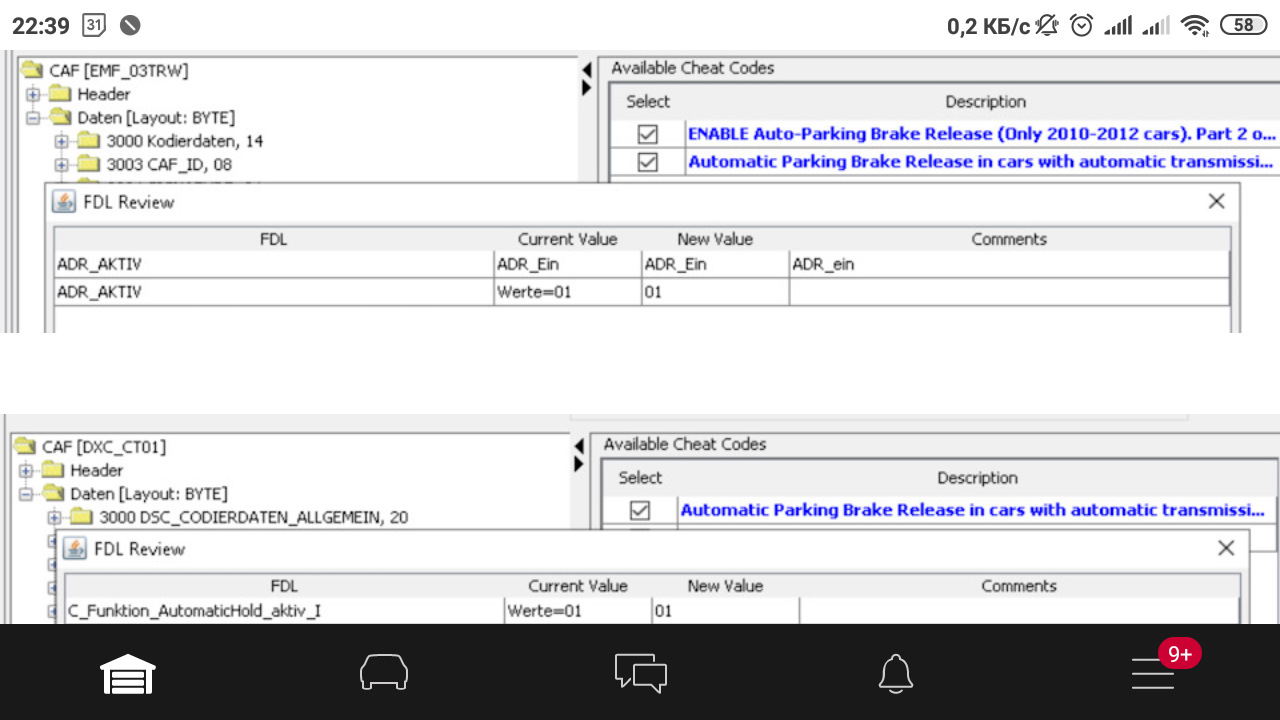Click the CAF [DXC_CT01] folder icon
The image size is (1280, 720).
25,447
